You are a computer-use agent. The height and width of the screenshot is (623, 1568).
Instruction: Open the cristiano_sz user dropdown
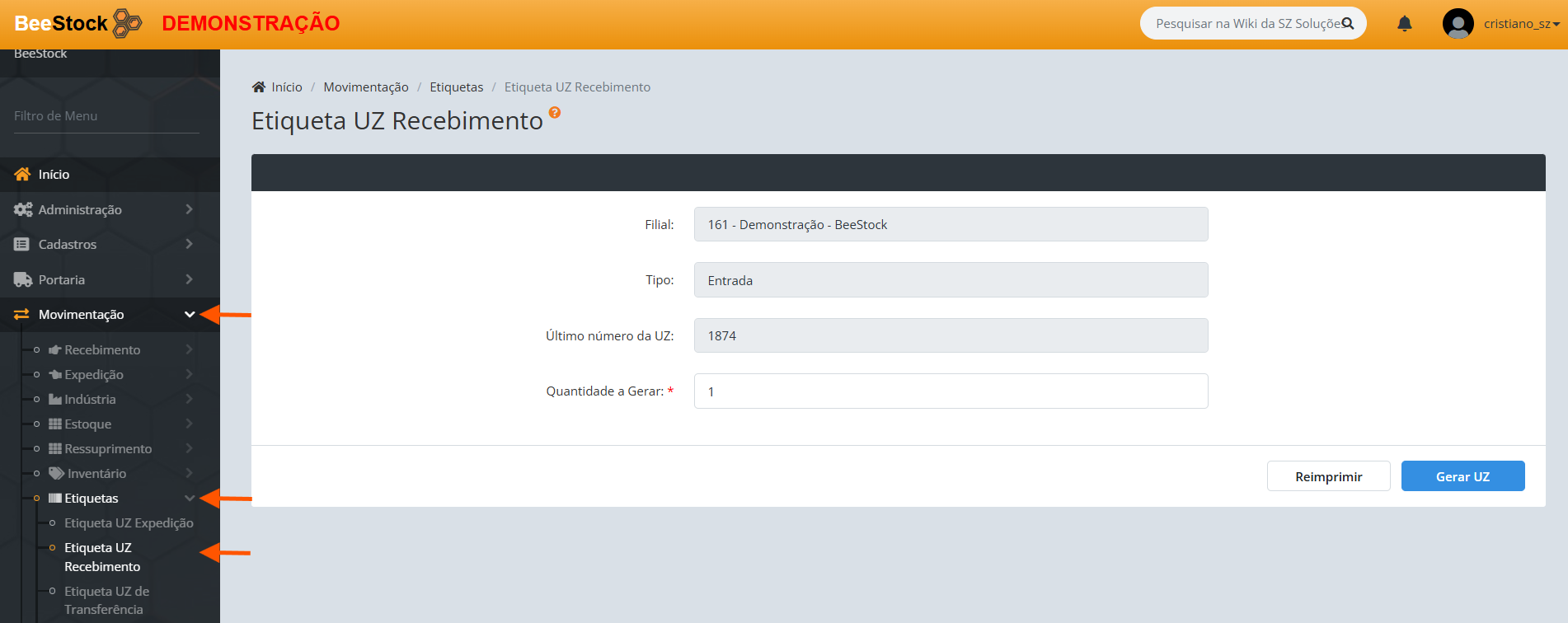click(1521, 24)
